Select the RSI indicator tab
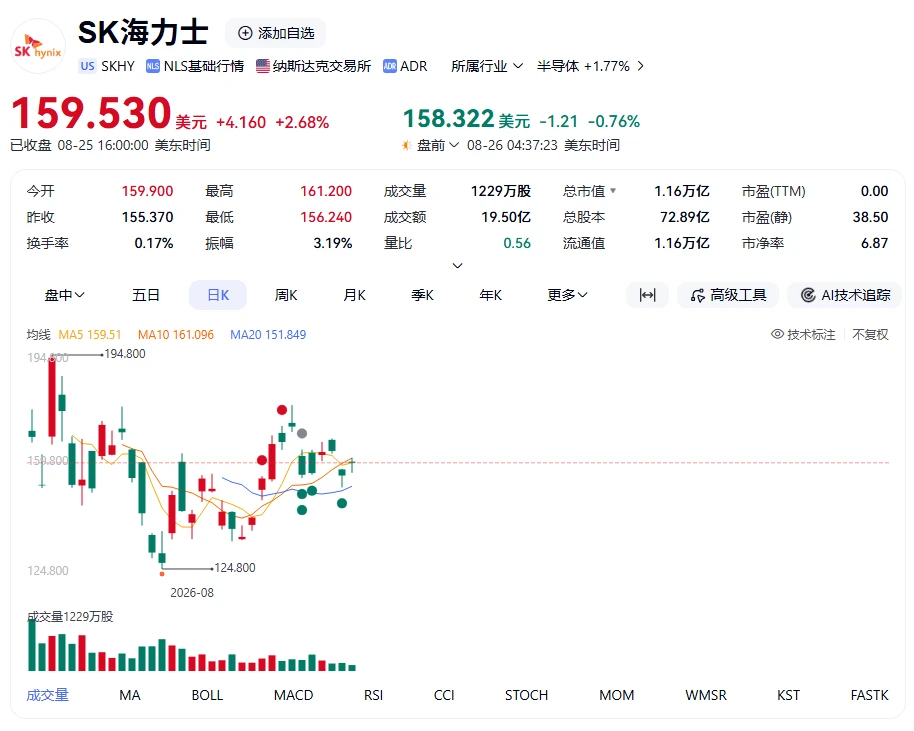The width and height of the screenshot is (914, 731). pyautogui.click(x=373, y=695)
